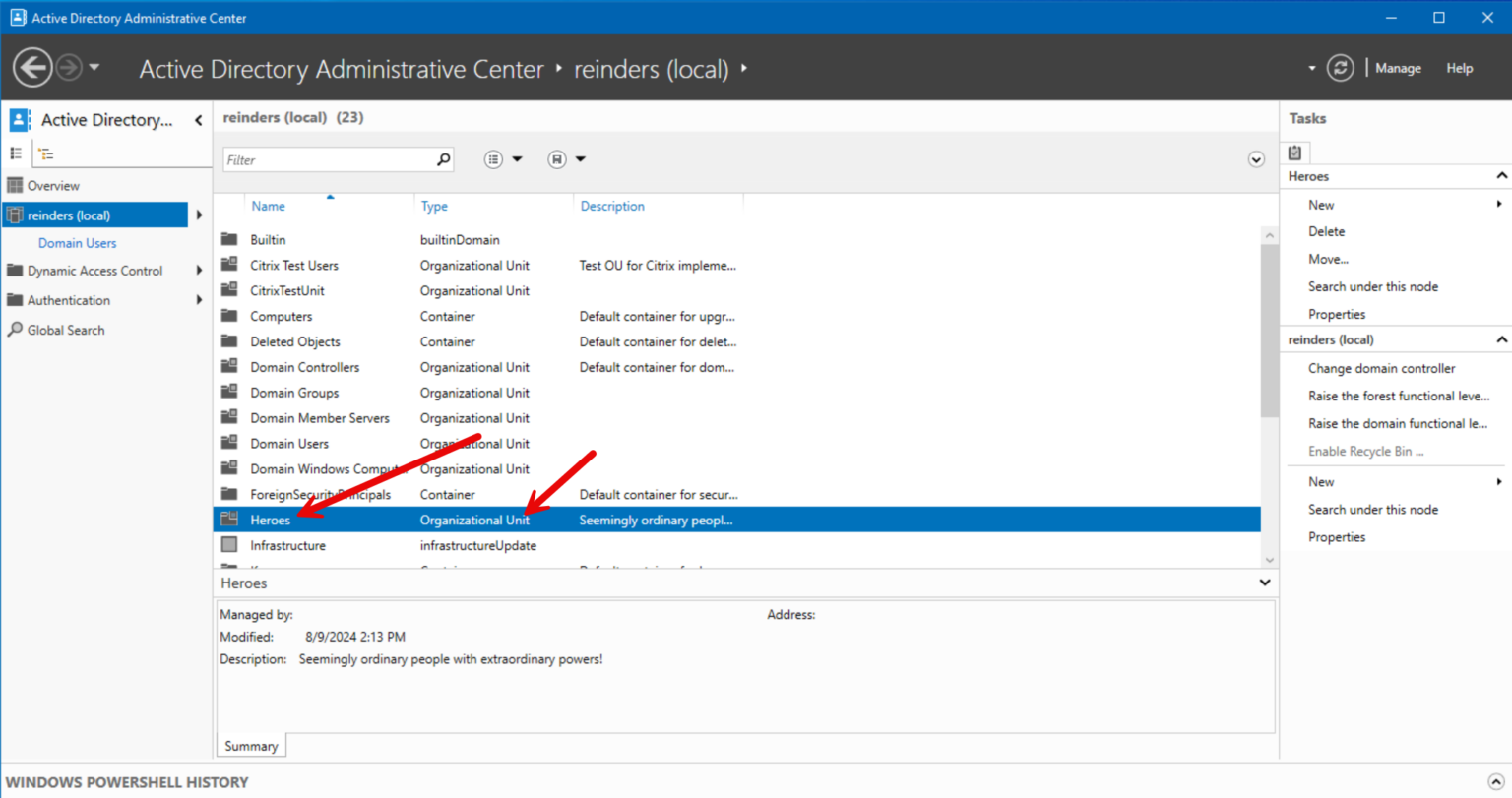Click the back navigation arrow
Image resolution: width=1512 pixels, height=798 pixels.
(31, 68)
